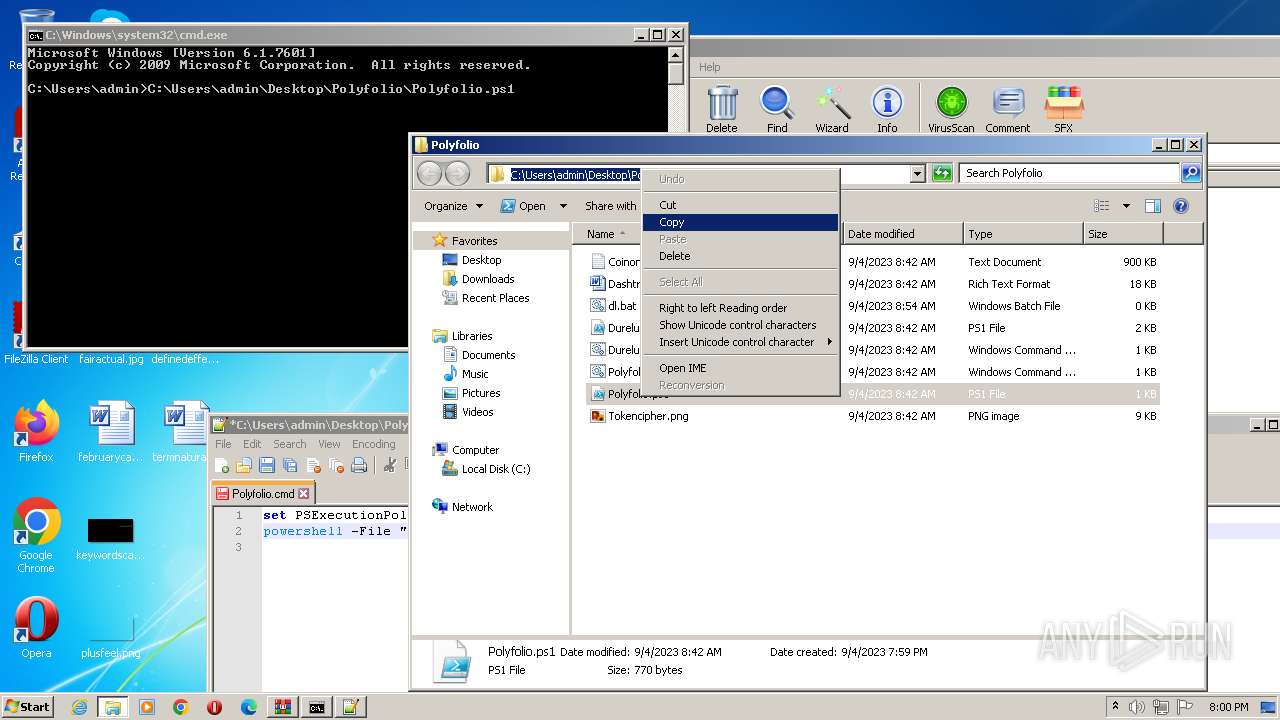Click the Delete icon in WinRAR toolbar
1280x720 pixels.
click(722, 109)
